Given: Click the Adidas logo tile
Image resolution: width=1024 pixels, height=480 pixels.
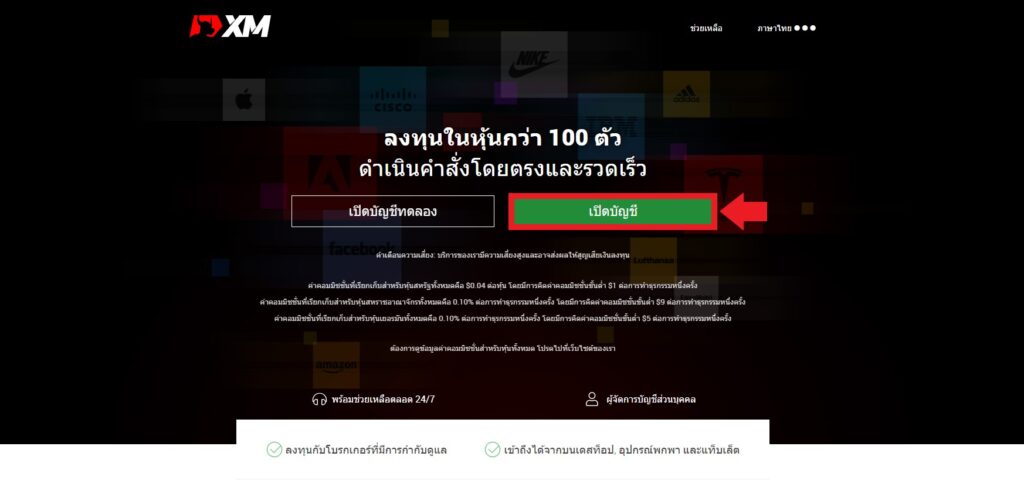Looking at the screenshot, I should coord(686,94).
